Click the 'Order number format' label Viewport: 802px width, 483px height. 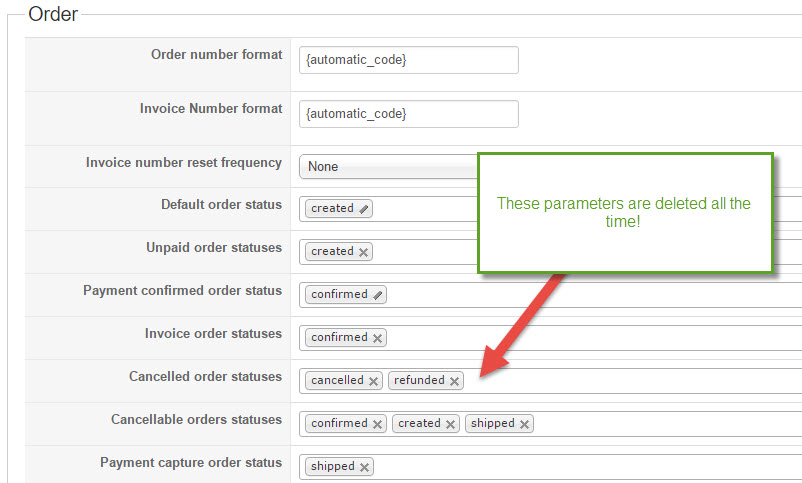pyautogui.click(x=216, y=54)
